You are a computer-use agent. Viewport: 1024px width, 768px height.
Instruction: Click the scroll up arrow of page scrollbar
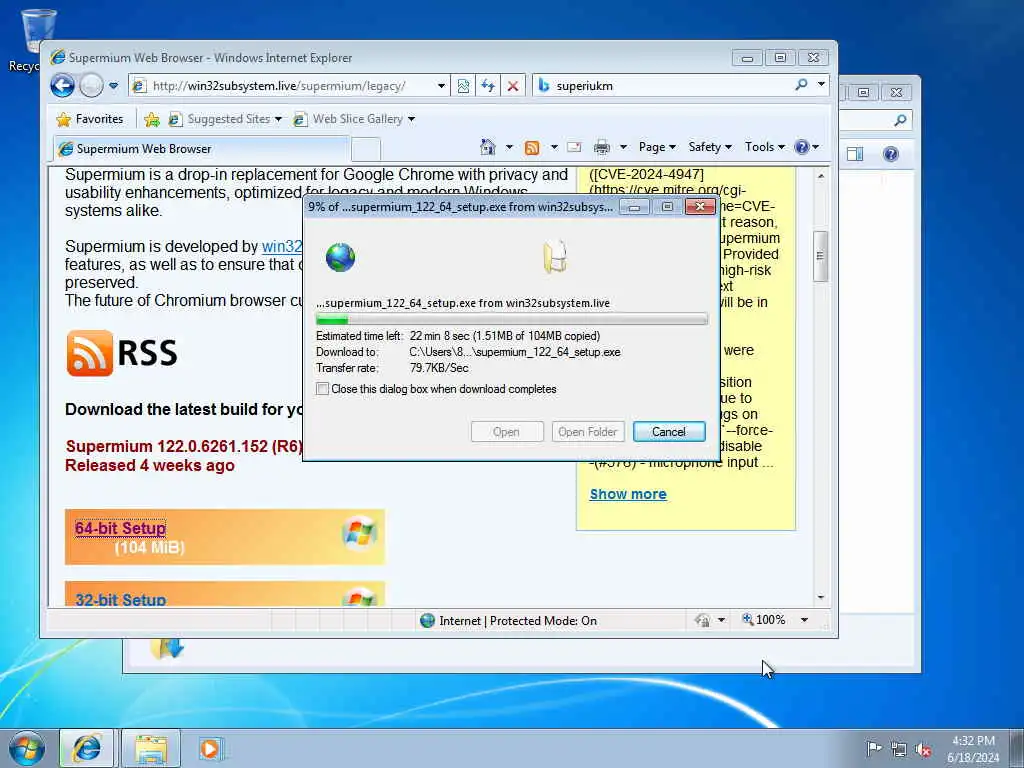coord(820,176)
